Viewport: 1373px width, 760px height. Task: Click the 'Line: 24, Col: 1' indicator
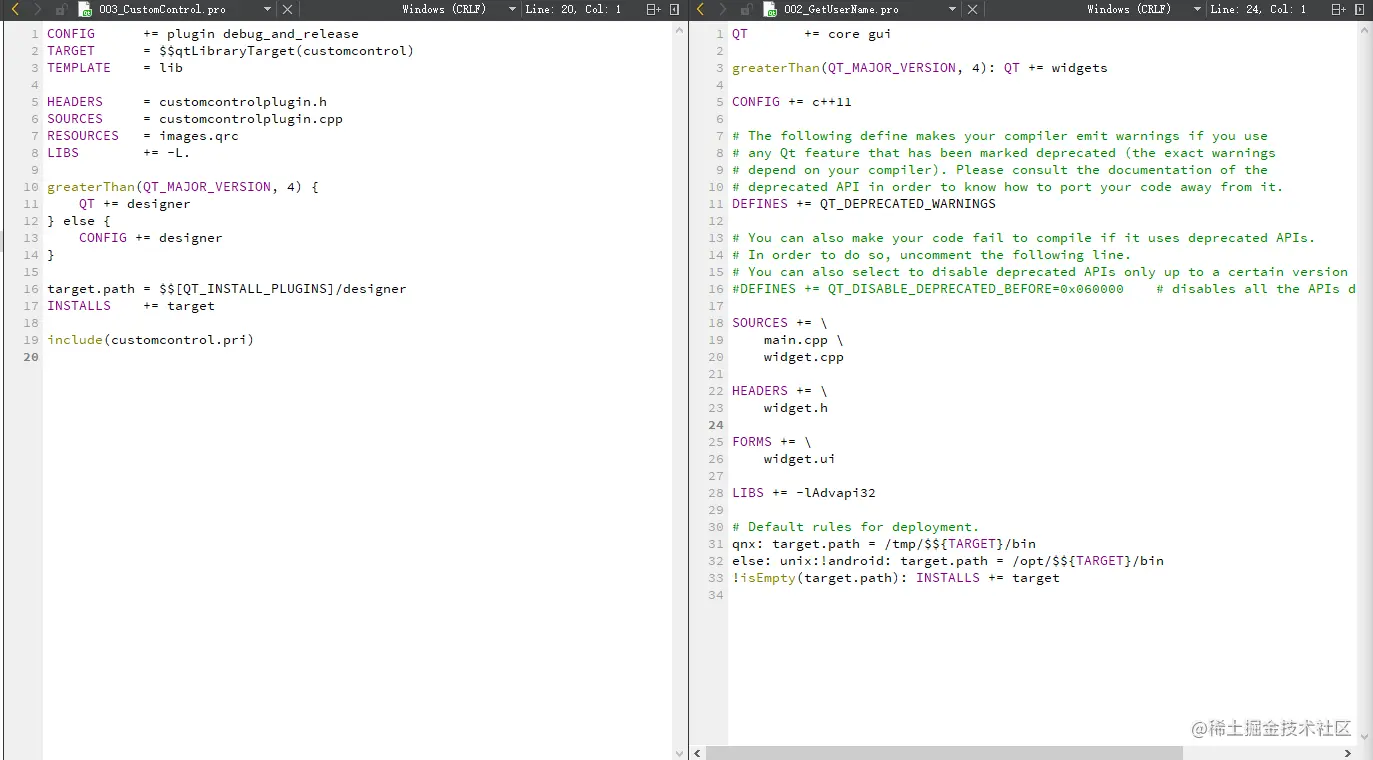pyautogui.click(x=1259, y=9)
